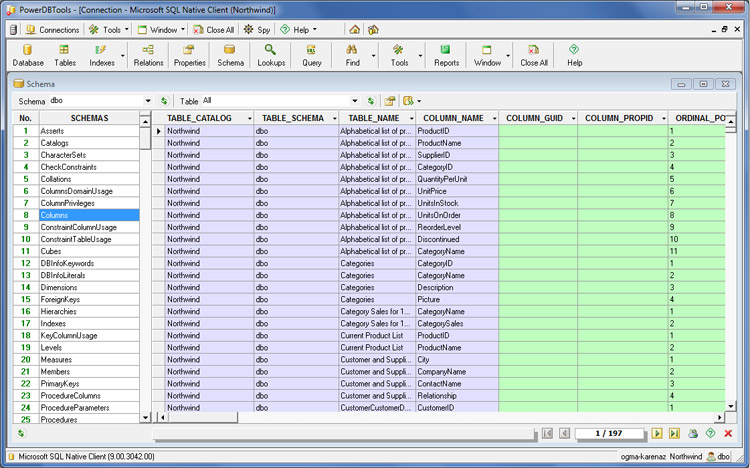Expand the Indexes toolbar dropdown arrow
The height and width of the screenshot is (468, 750).
point(123,55)
